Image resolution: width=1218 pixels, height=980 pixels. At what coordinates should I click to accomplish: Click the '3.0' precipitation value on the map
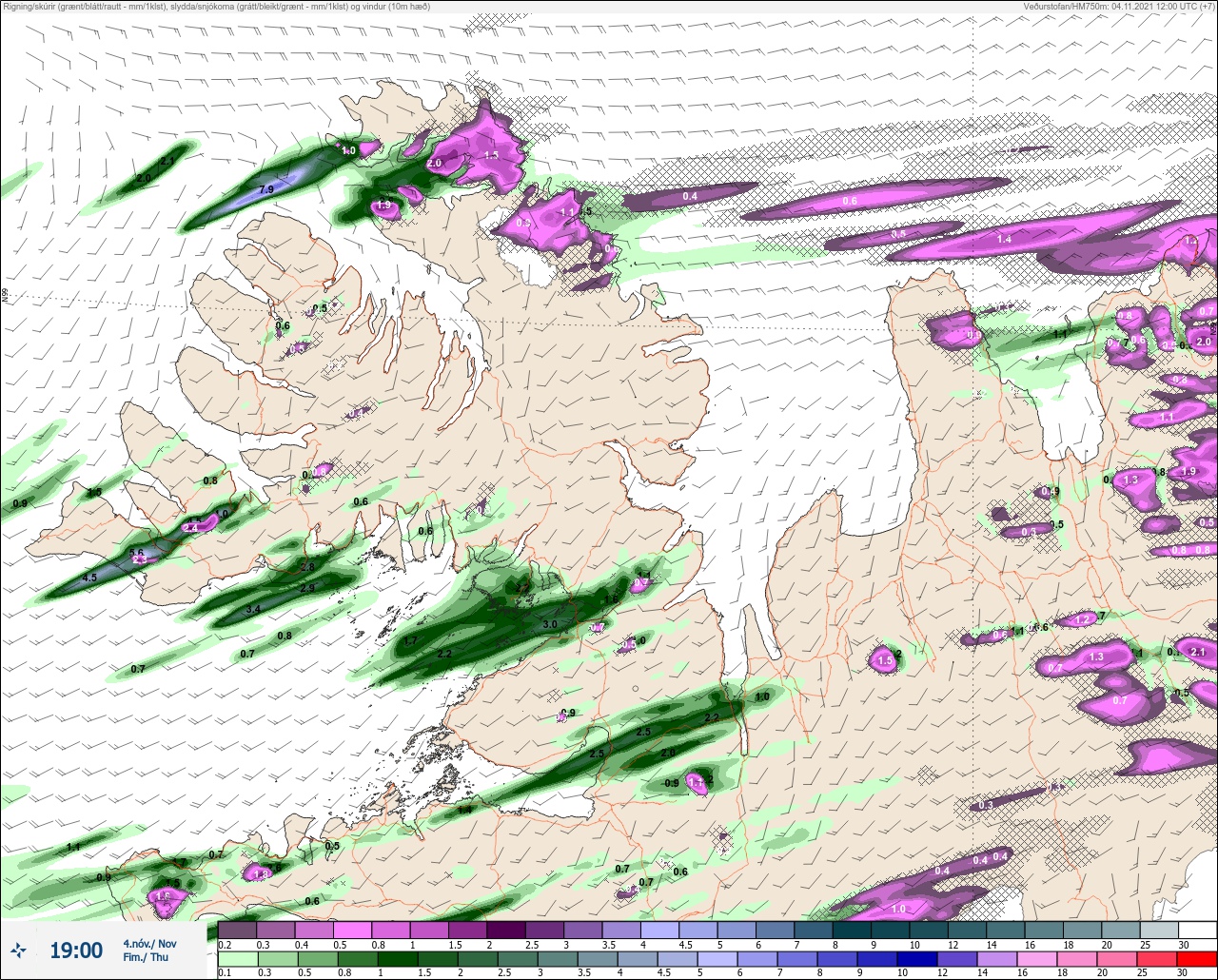click(549, 624)
